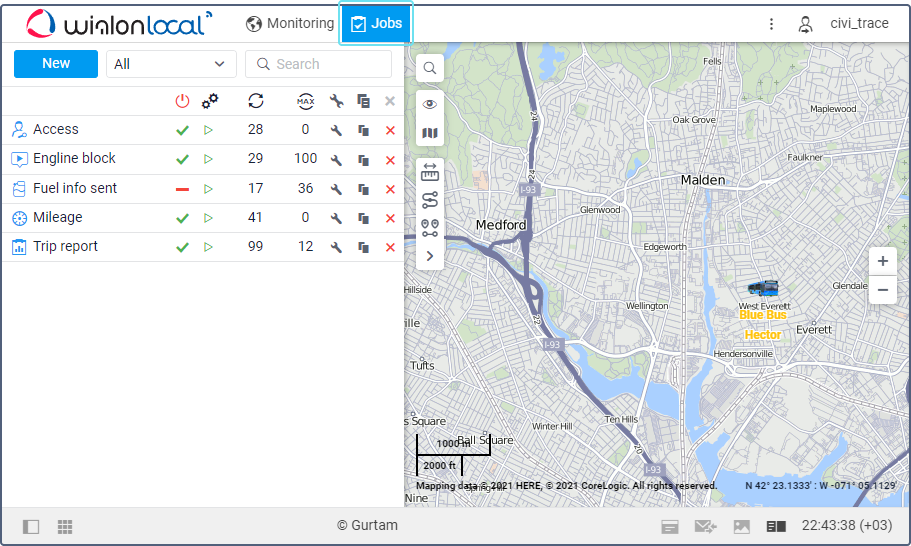The width and height of the screenshot is (911, 546).
Task: Select the Fuel info sent job name
Action: (x=75, y=188)
